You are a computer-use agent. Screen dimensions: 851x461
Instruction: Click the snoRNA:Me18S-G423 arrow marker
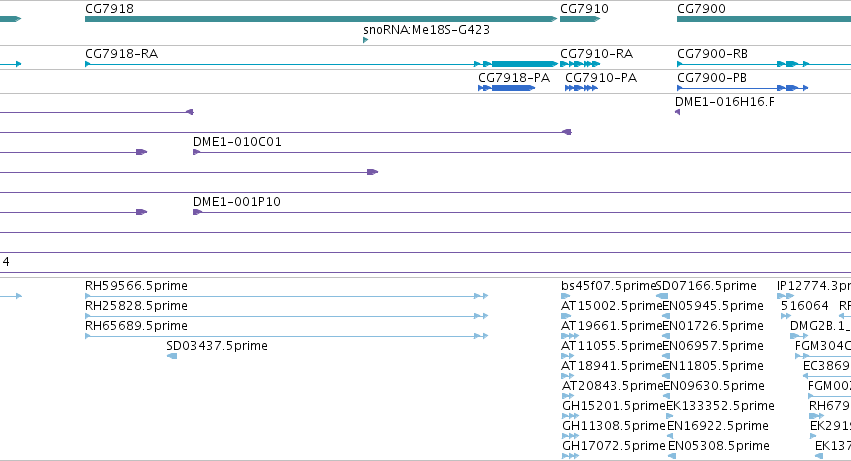[x=366, y=40]
